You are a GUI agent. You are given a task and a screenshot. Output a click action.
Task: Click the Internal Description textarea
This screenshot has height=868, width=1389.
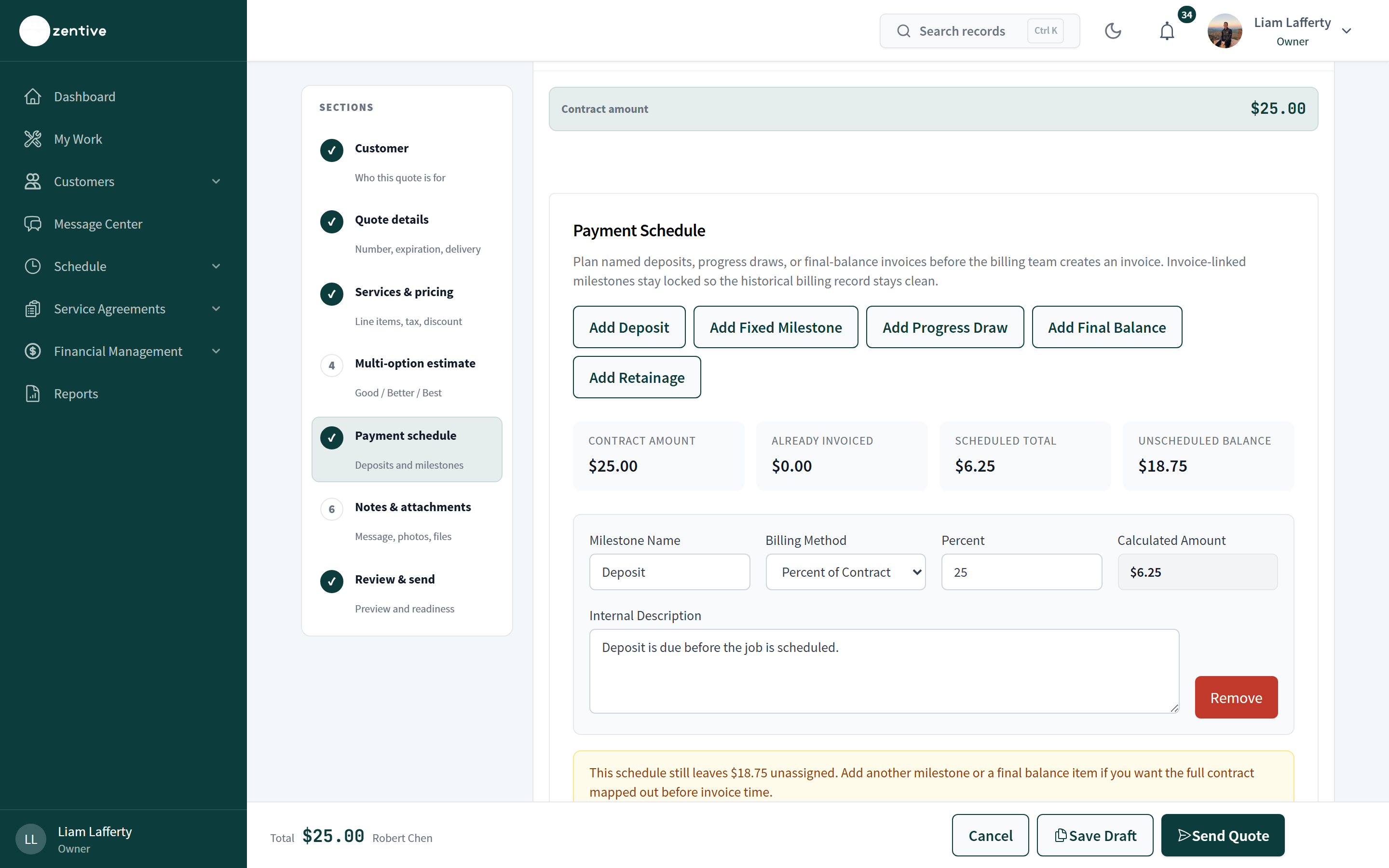click(x=884, y=671)
